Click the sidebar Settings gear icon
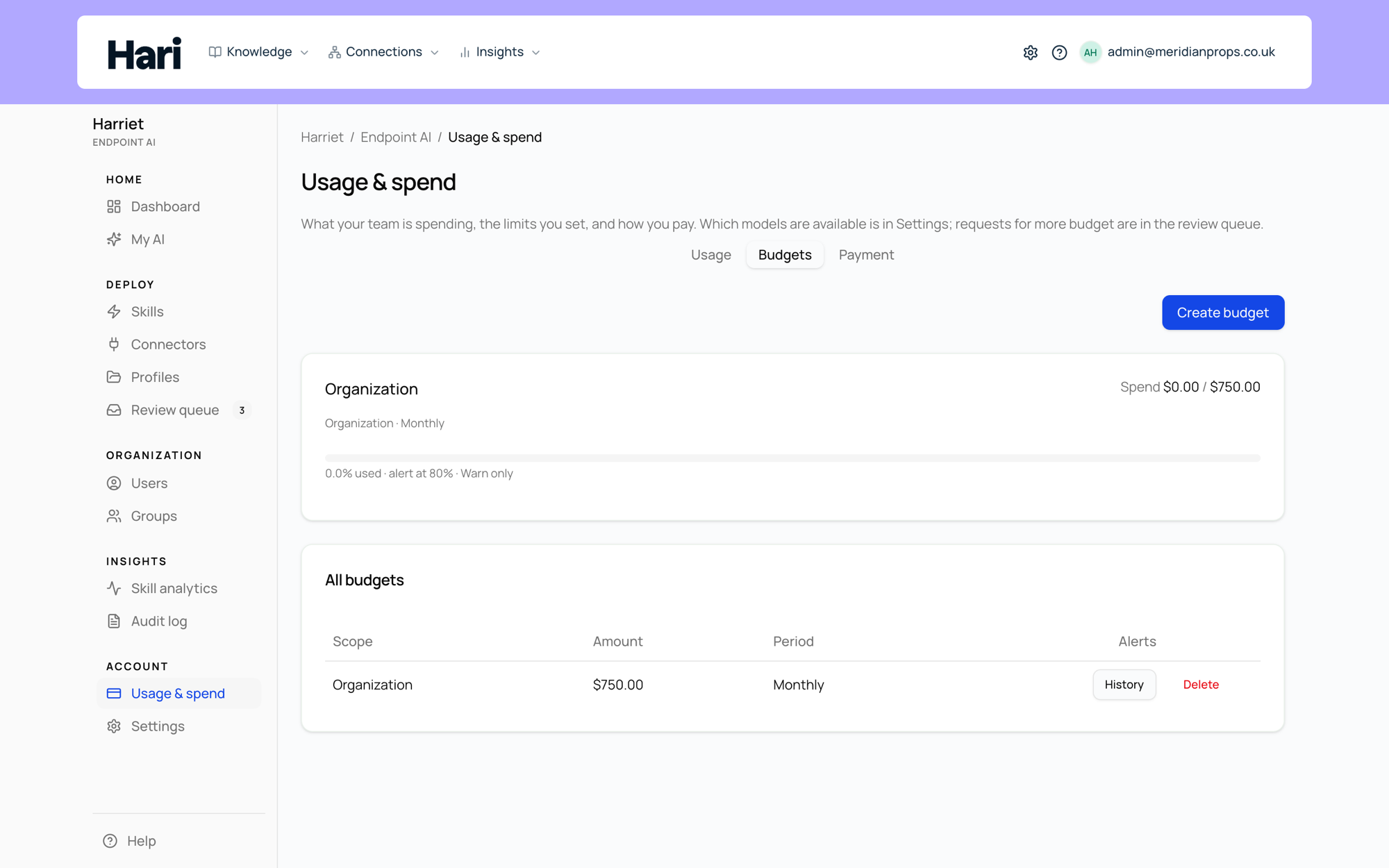The width and height of the screenshot is (1389, 868). click(x=114, y=726)
